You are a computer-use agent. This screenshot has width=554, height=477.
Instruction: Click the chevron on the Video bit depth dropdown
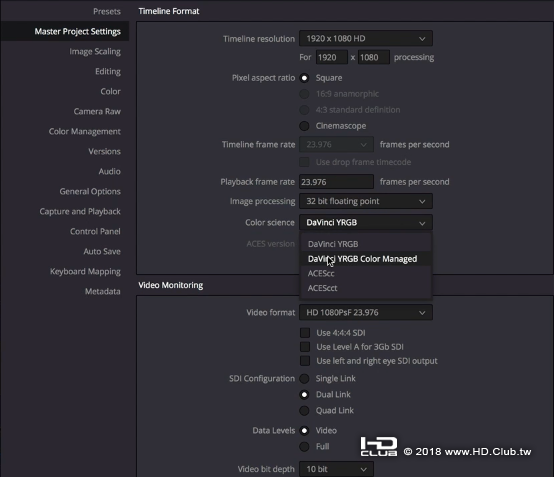pyautogui.click(x=363, y=470)
